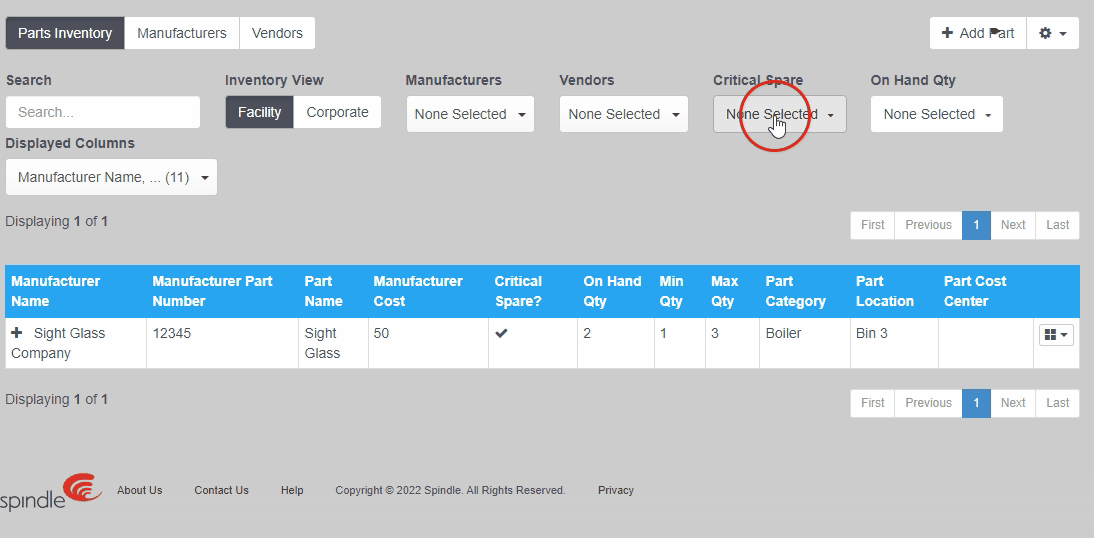Select the Facility inventory view

click(259, 112)
